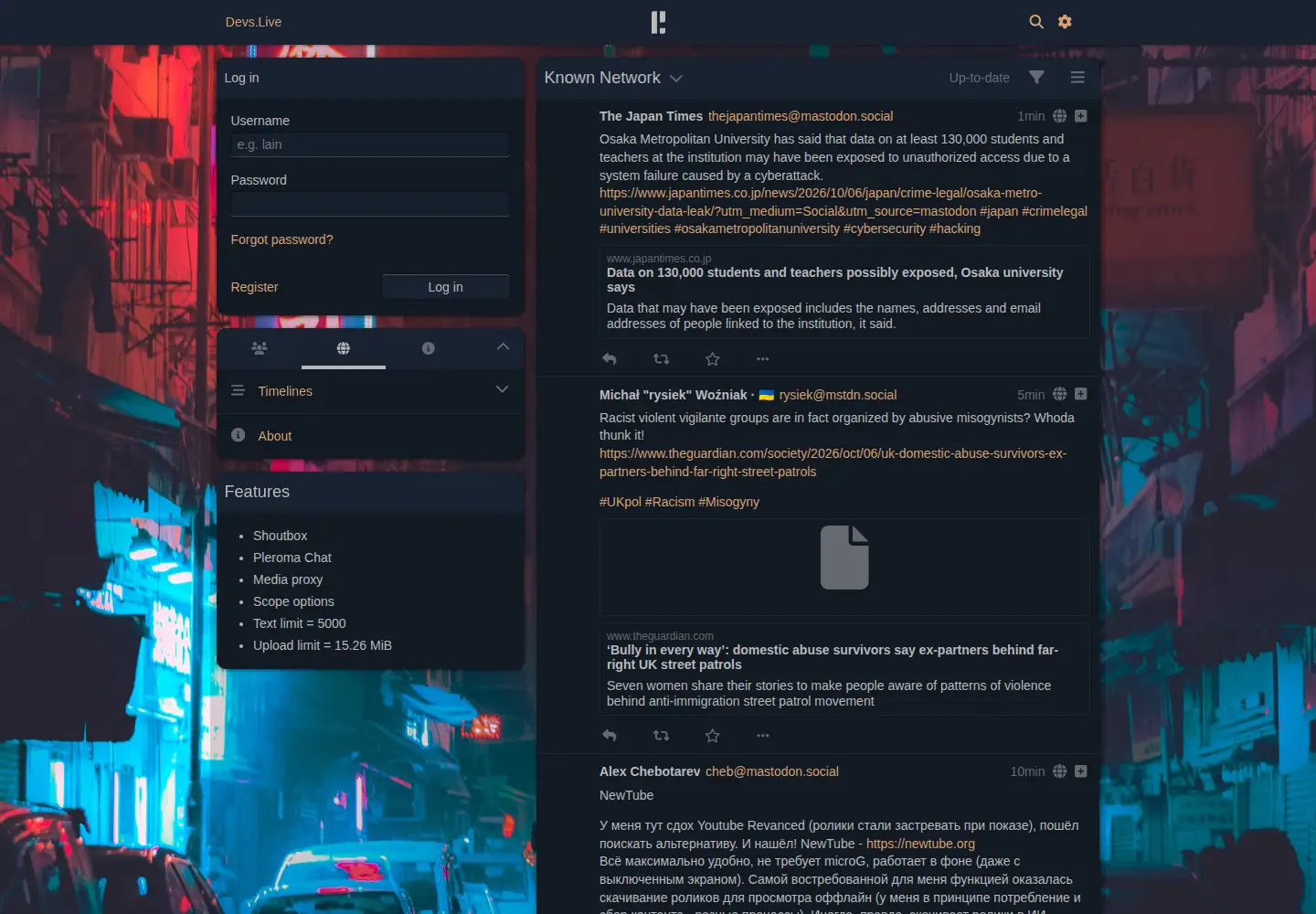Repeat Michał rysiek Woźniak's post

click(x=662, y=736)
